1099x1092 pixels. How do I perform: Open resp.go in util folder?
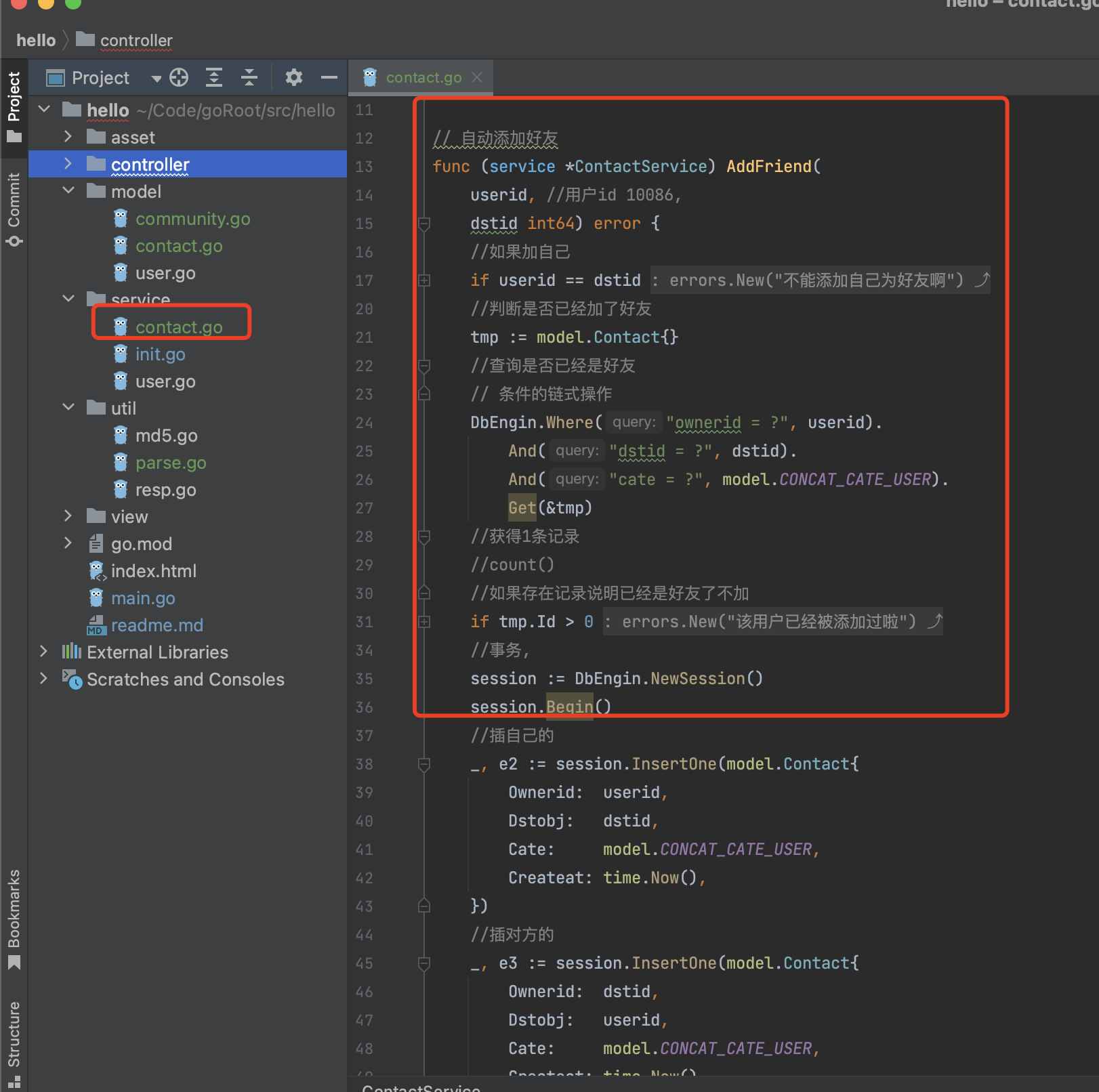click(x=166, y=490)
